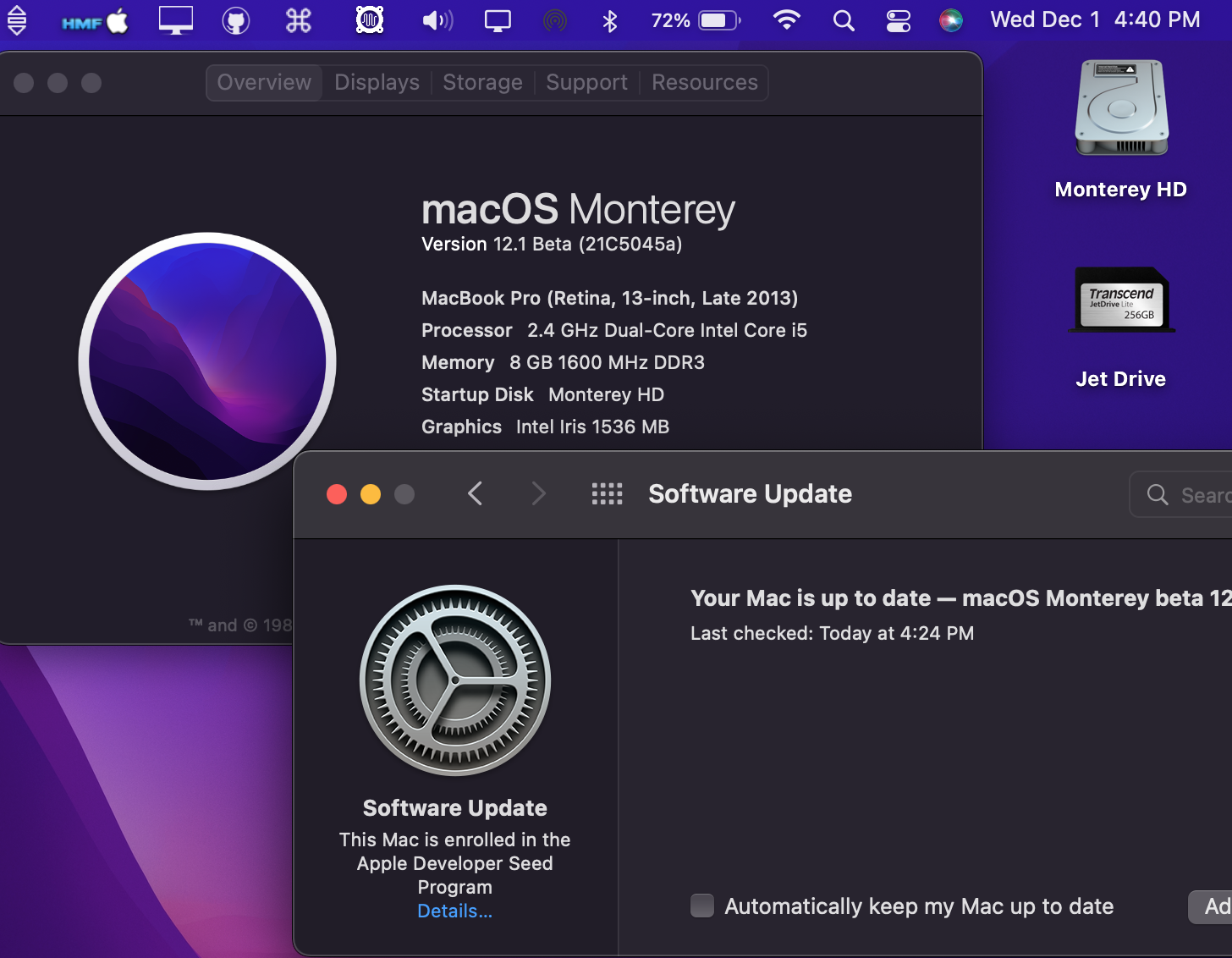Viewport: 1232px width, 958px height.
Task: Click the Software Update gear icon
Action: tap(455, 680)
